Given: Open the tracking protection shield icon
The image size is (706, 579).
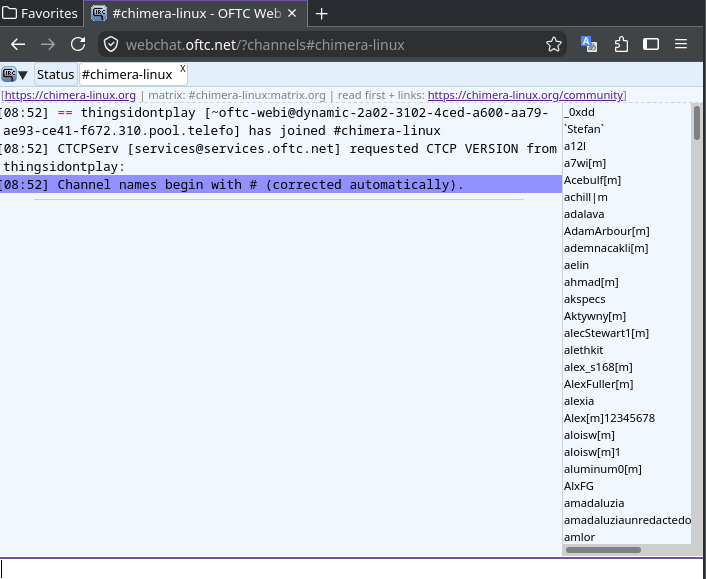Looking at the screenshot, I should 111,45.
